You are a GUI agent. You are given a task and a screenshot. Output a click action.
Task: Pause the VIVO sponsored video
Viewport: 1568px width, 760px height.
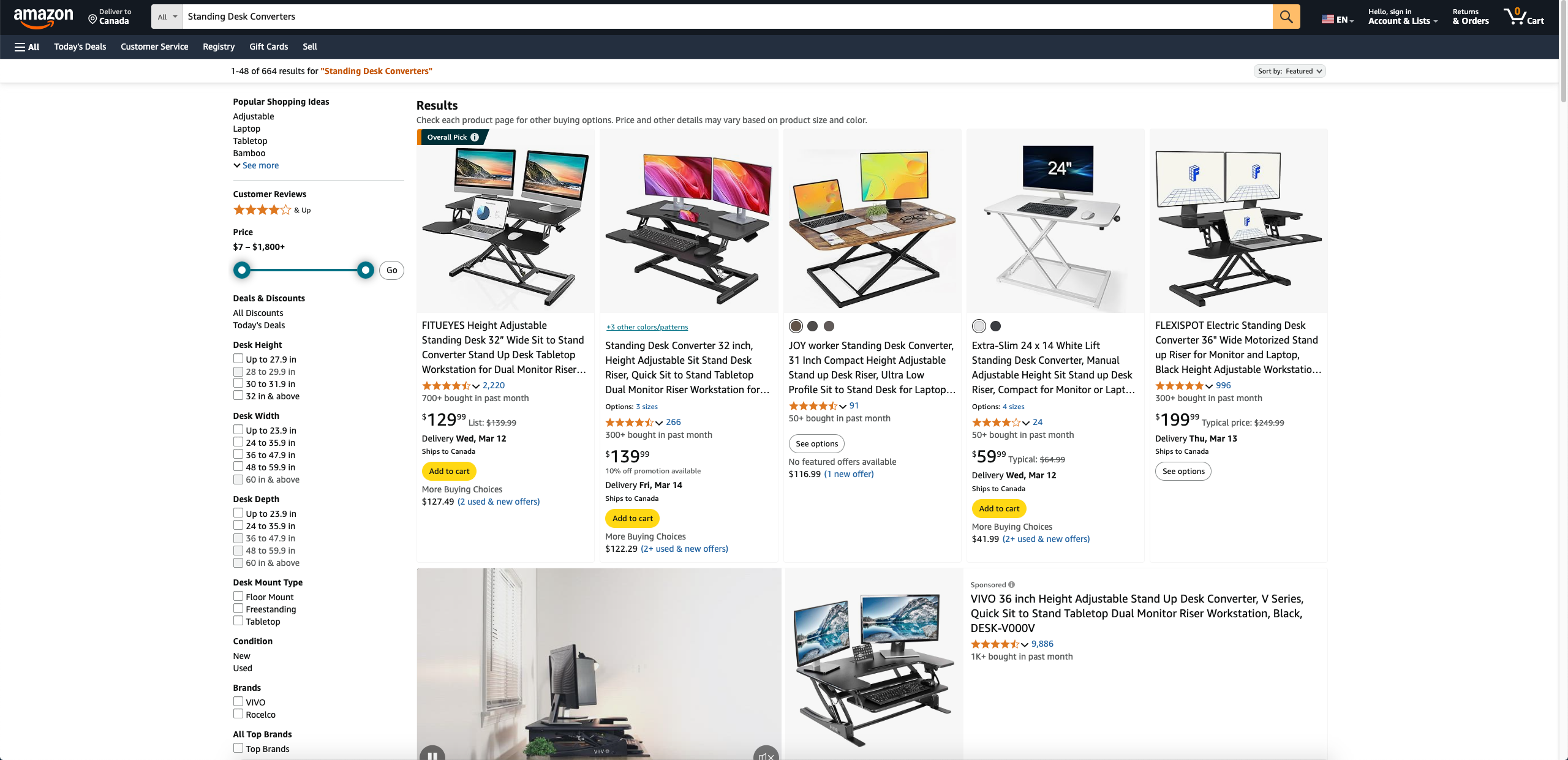[x=432, y=753]
